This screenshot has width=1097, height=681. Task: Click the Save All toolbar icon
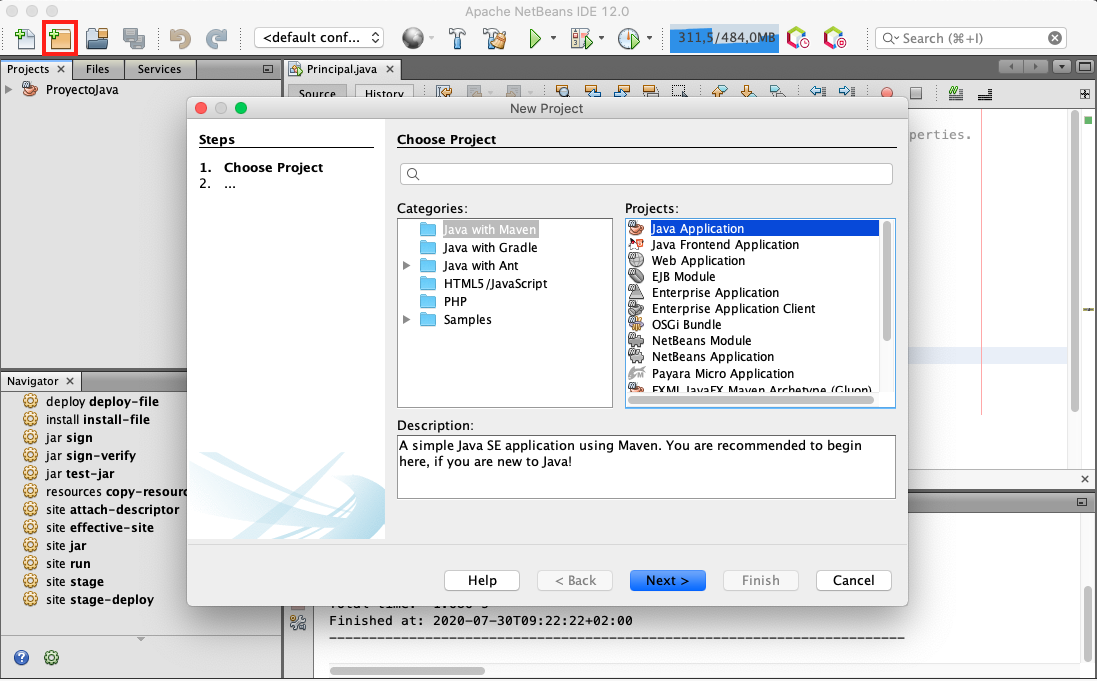[133, 38]
